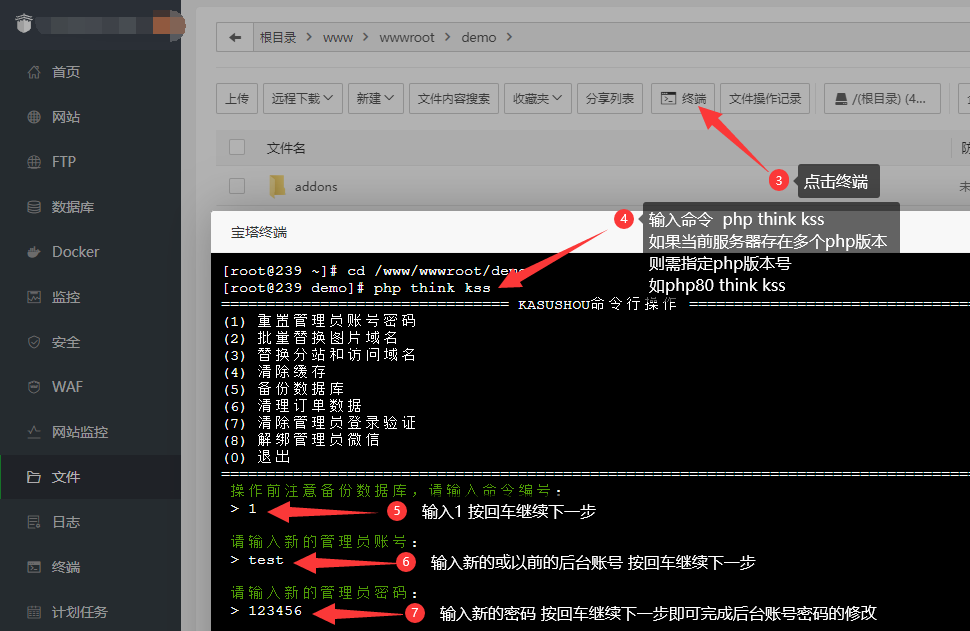Click terminal option (4) 清除缓存
This screenshot has width=970, height=631.
click(x=274, y=372)
